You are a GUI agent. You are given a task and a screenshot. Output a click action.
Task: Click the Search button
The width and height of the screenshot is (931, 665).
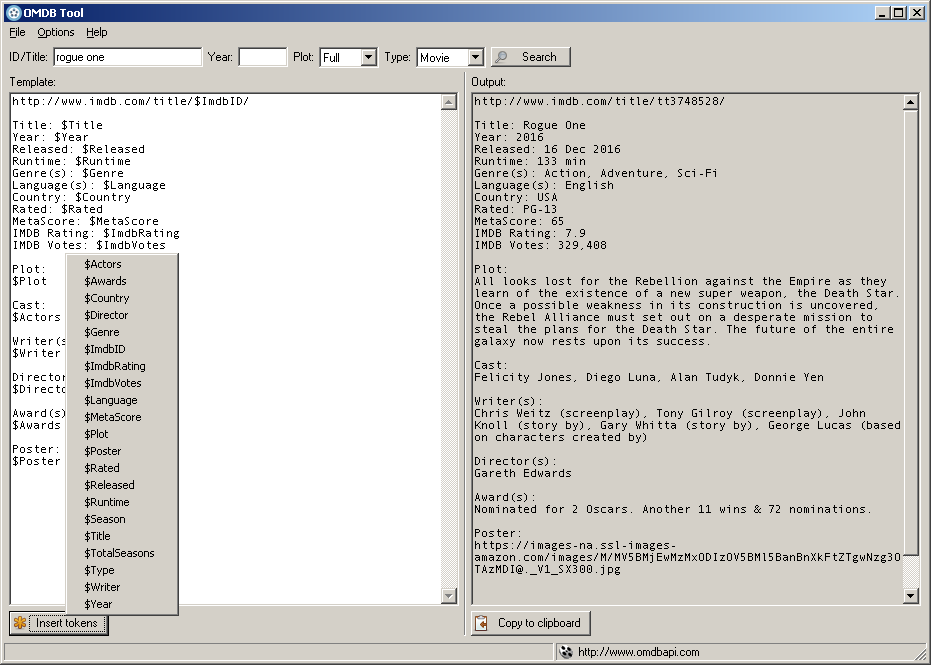tap(531, 57)
